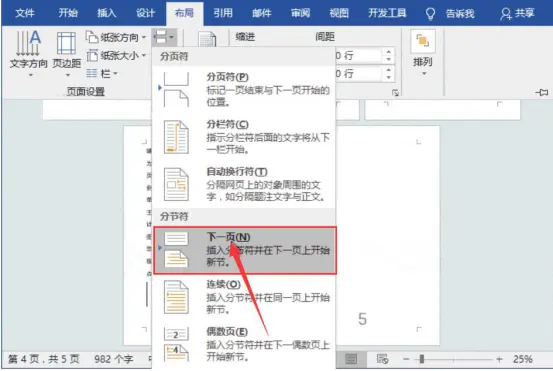Click the page break icon beside 分页符(P)
This screenshot has height=371, width=553.
176,90
